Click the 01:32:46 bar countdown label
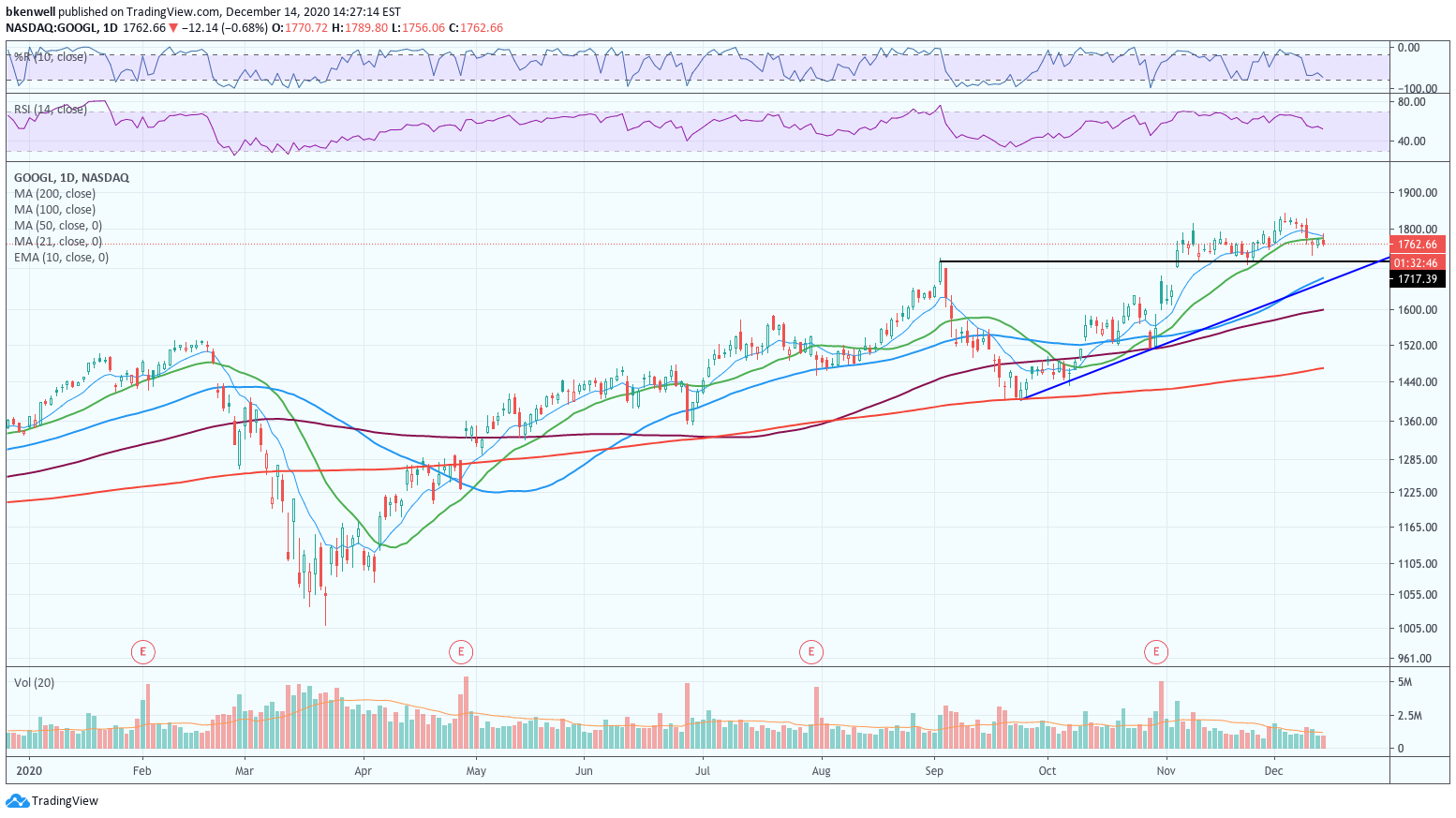This screenshot has height=818, width=1456. [1417, 263]
